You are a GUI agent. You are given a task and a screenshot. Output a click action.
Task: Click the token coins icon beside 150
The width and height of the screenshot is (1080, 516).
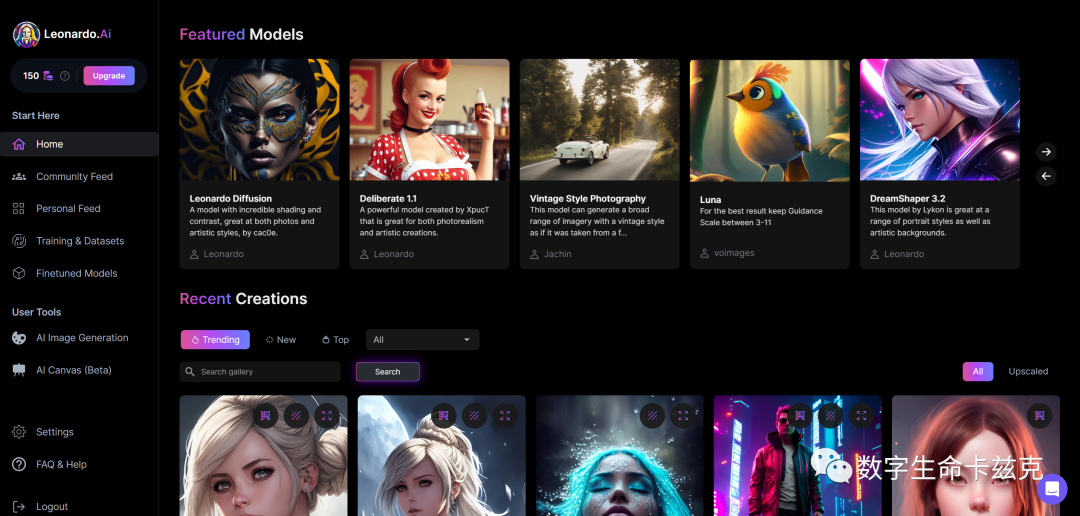pos(48,76)
